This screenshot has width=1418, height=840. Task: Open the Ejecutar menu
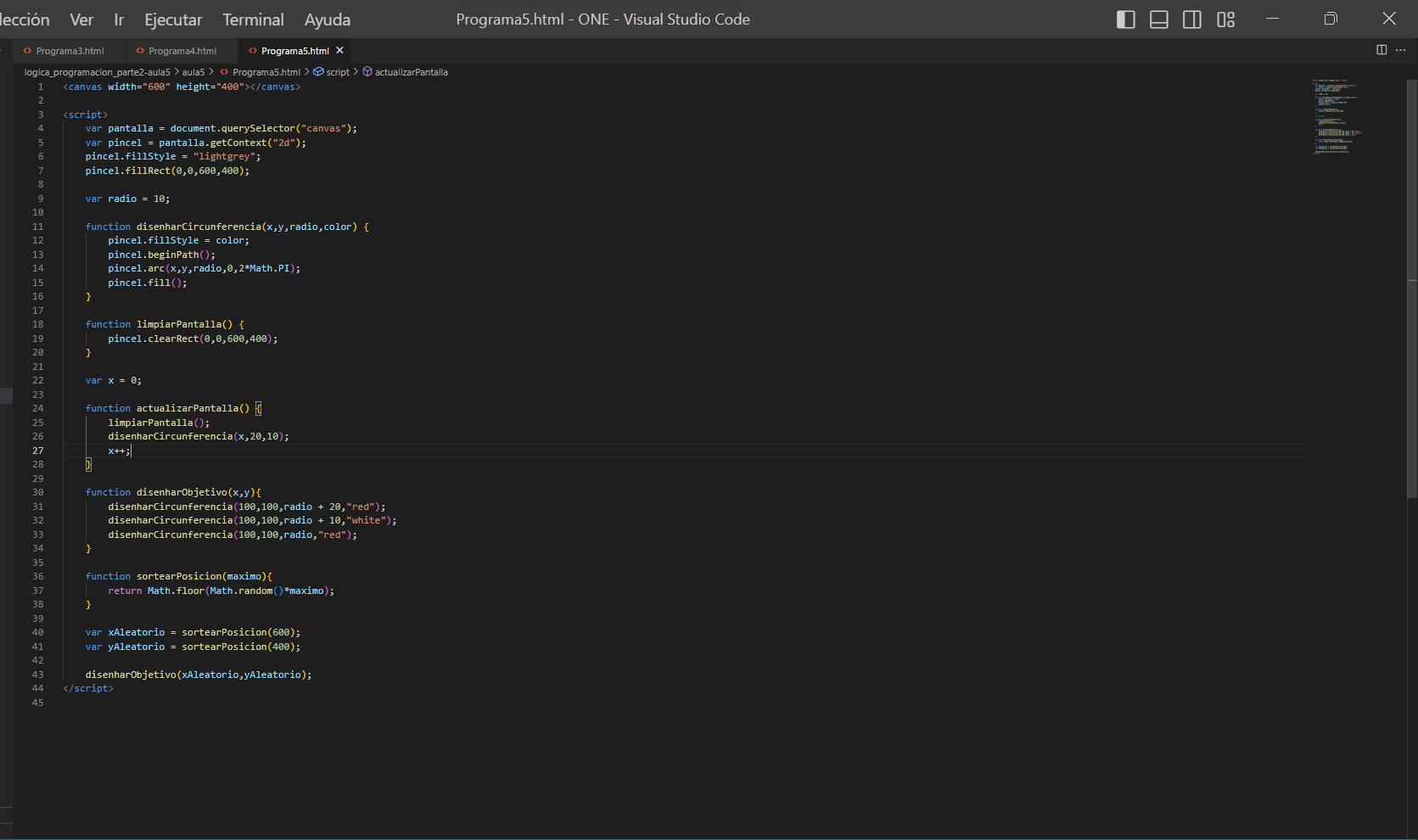pyautogui.click(x=173, y=20)
